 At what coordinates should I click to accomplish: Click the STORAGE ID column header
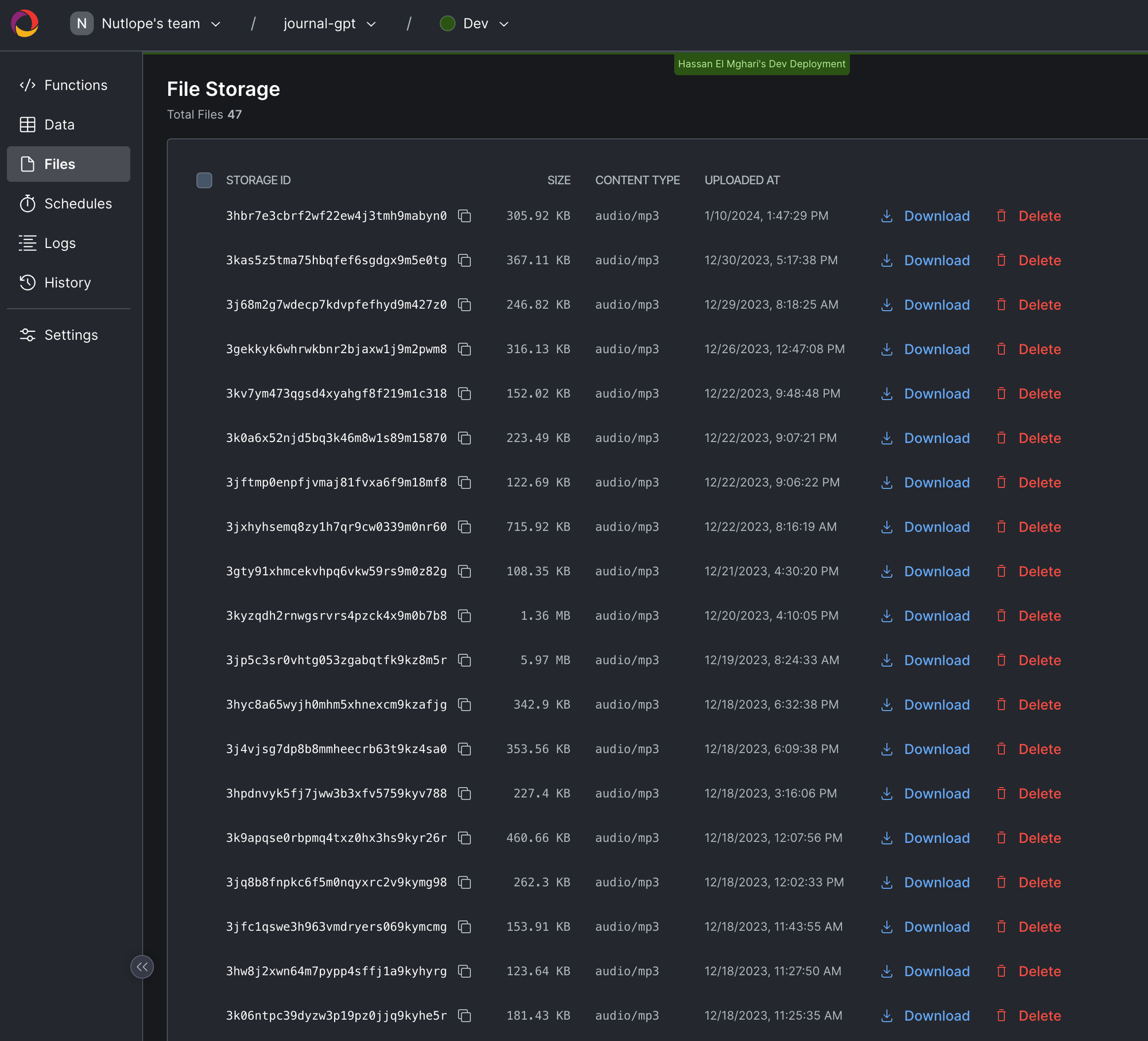258,180
